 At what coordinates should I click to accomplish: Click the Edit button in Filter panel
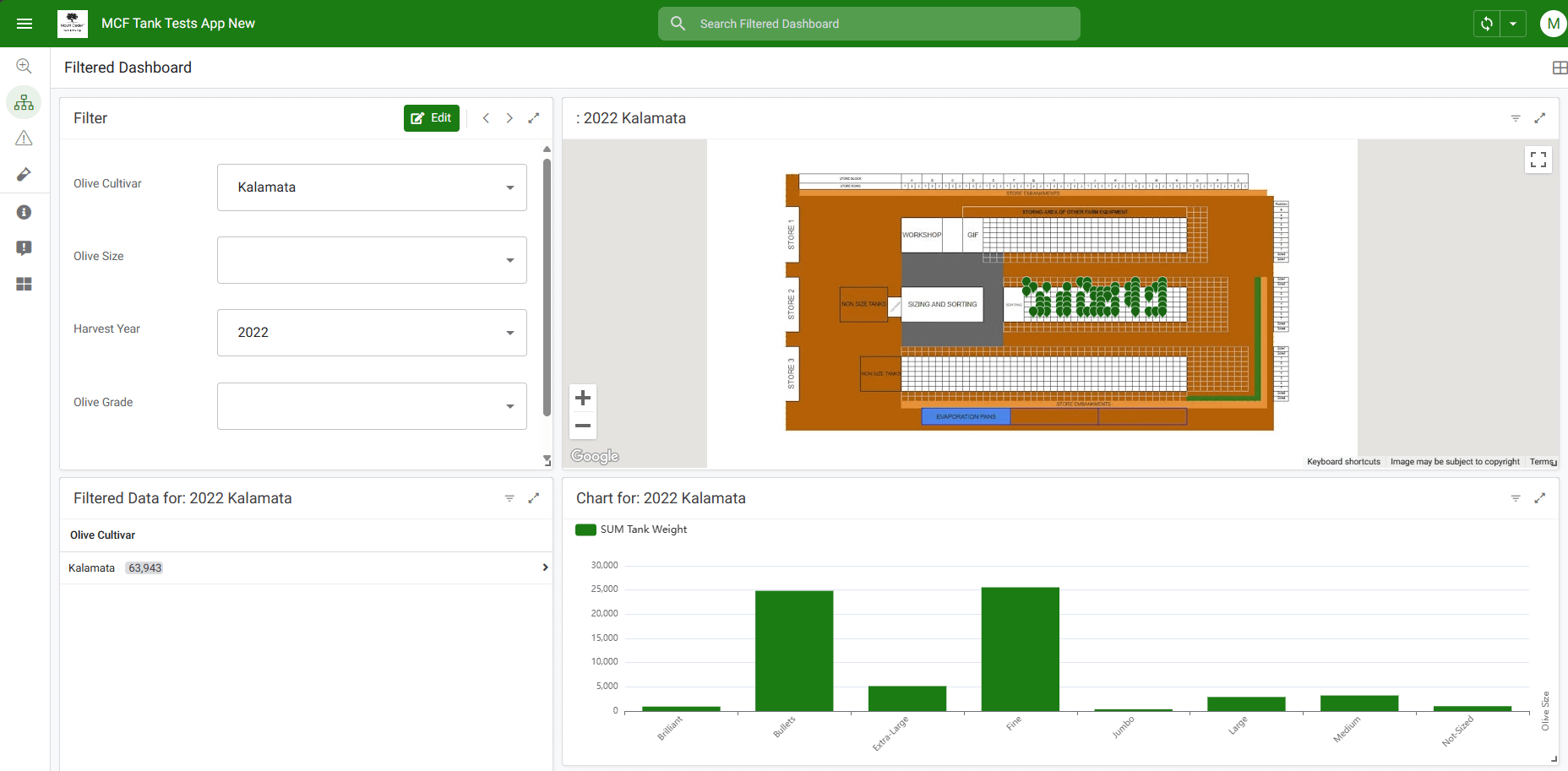[432, 118]
